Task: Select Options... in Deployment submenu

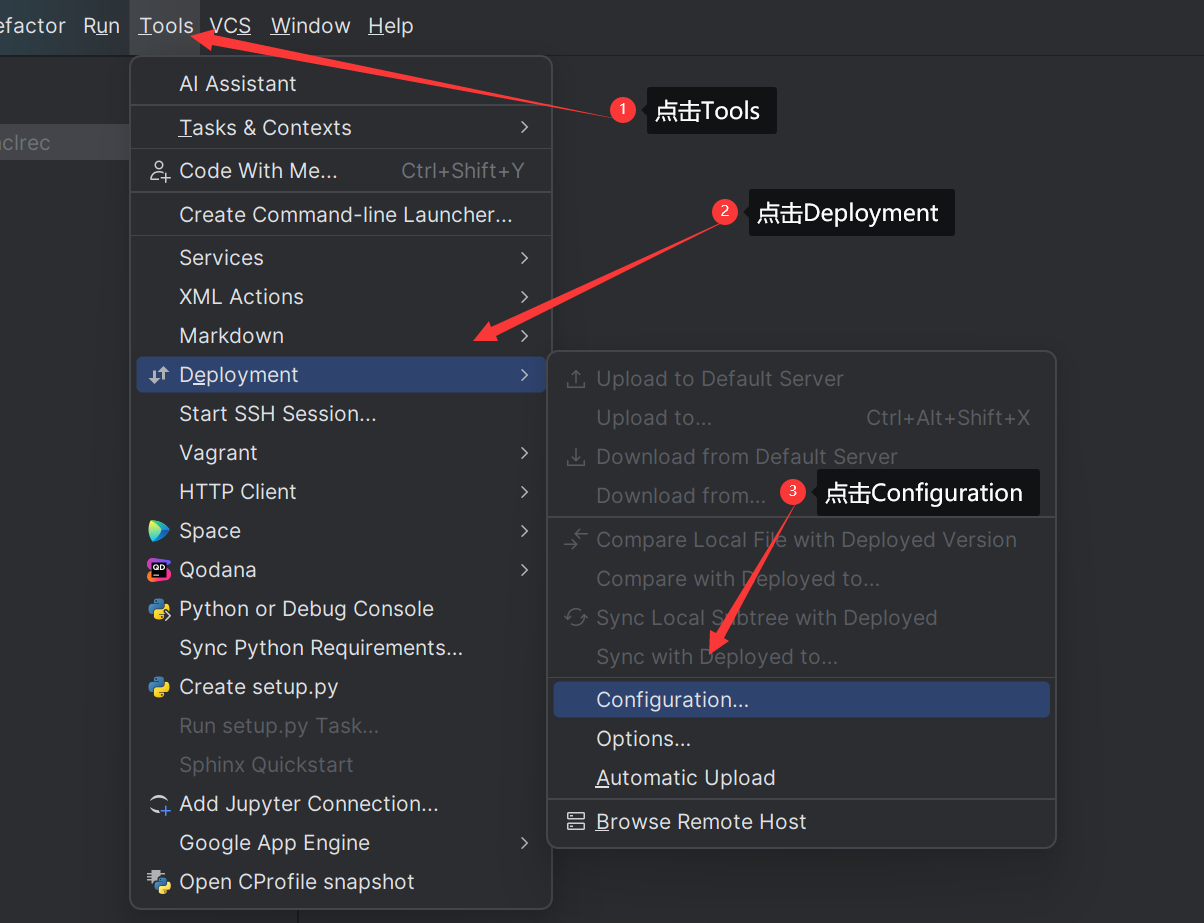Action: (x=643, y=739)
